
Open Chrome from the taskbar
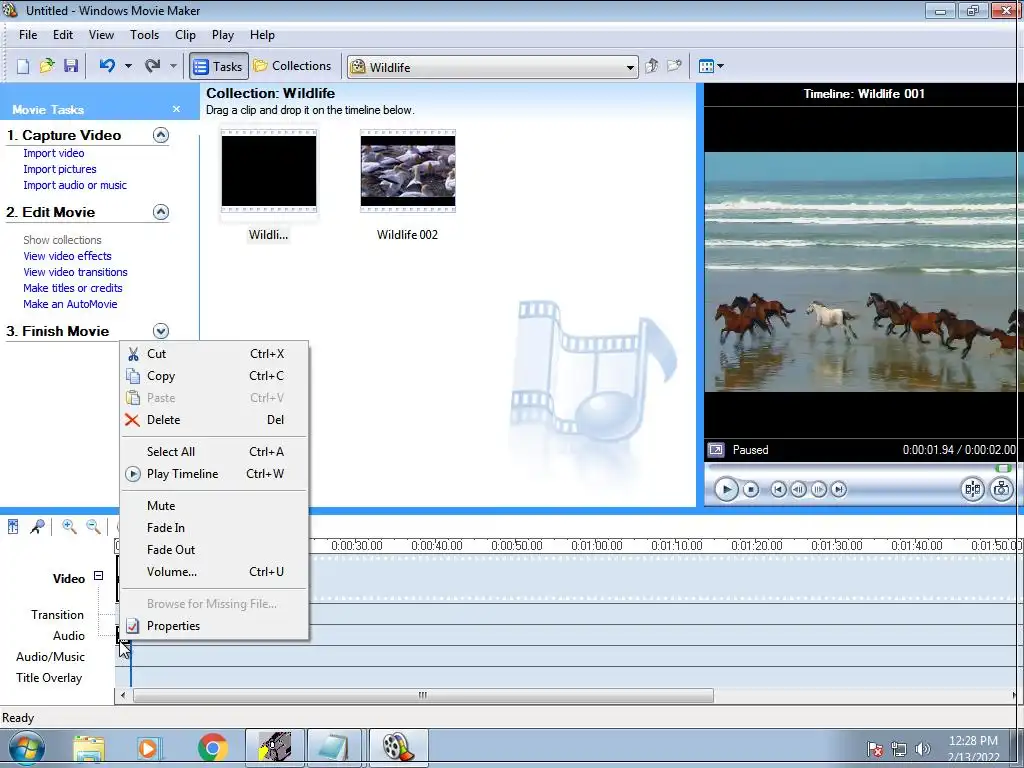[x=212, y=748]
